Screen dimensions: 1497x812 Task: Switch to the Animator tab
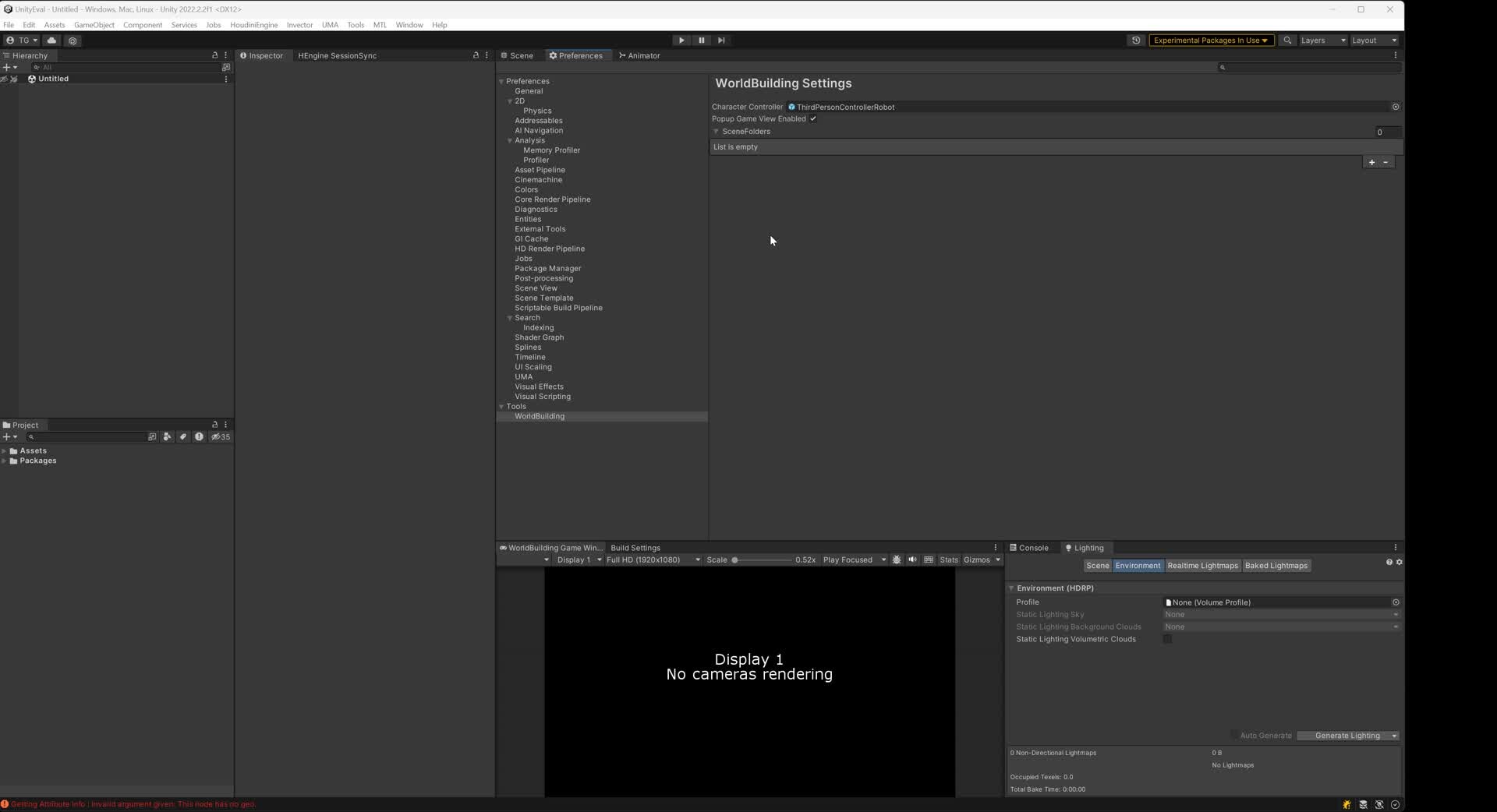639,55
